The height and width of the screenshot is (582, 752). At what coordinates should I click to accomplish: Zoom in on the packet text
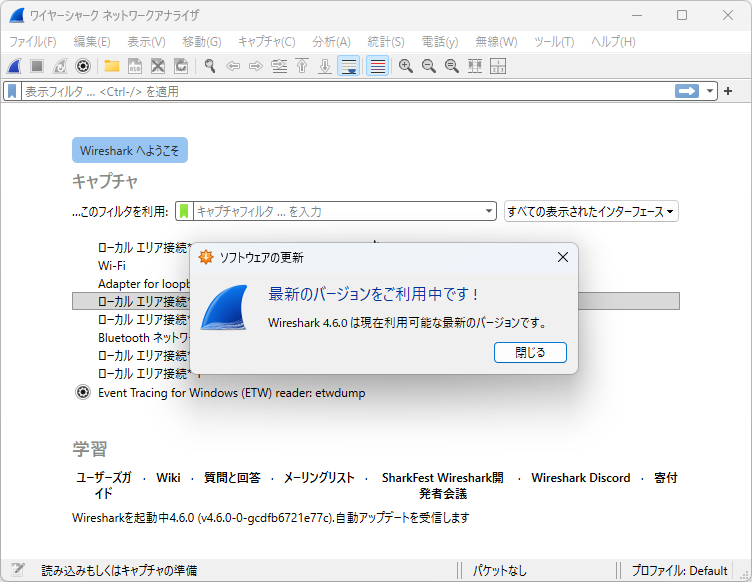click(x=406, y=66)
